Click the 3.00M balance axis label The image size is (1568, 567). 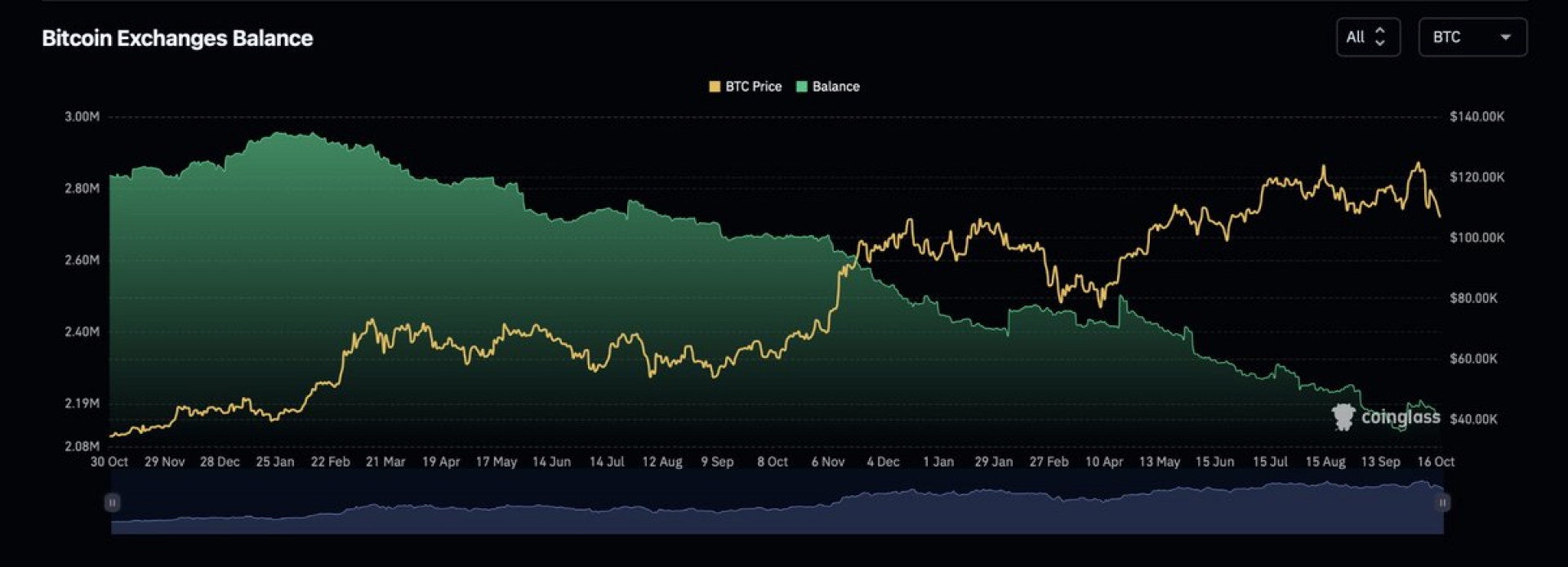tap(82, 117)
